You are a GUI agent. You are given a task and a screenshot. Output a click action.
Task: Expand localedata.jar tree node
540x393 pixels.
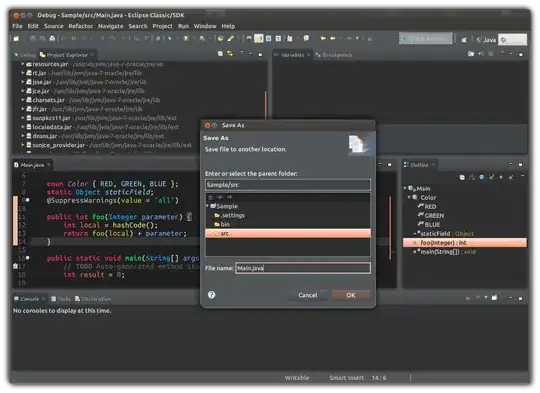click(23, 127)
